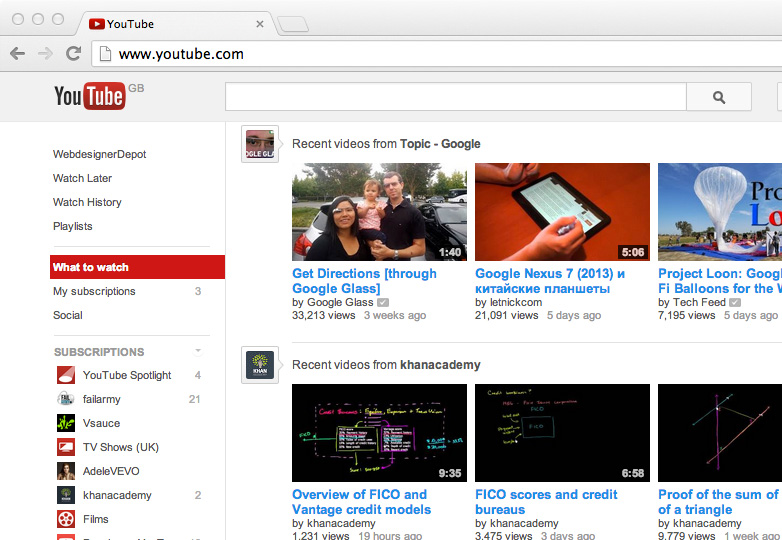Click uploader name letnickcom

516,302
